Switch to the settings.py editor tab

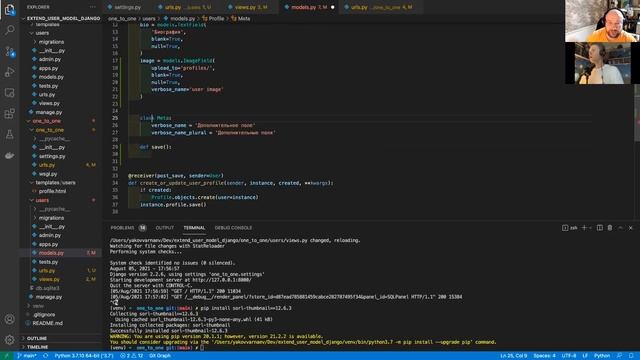pyautogui.click(x=127, y=7)
